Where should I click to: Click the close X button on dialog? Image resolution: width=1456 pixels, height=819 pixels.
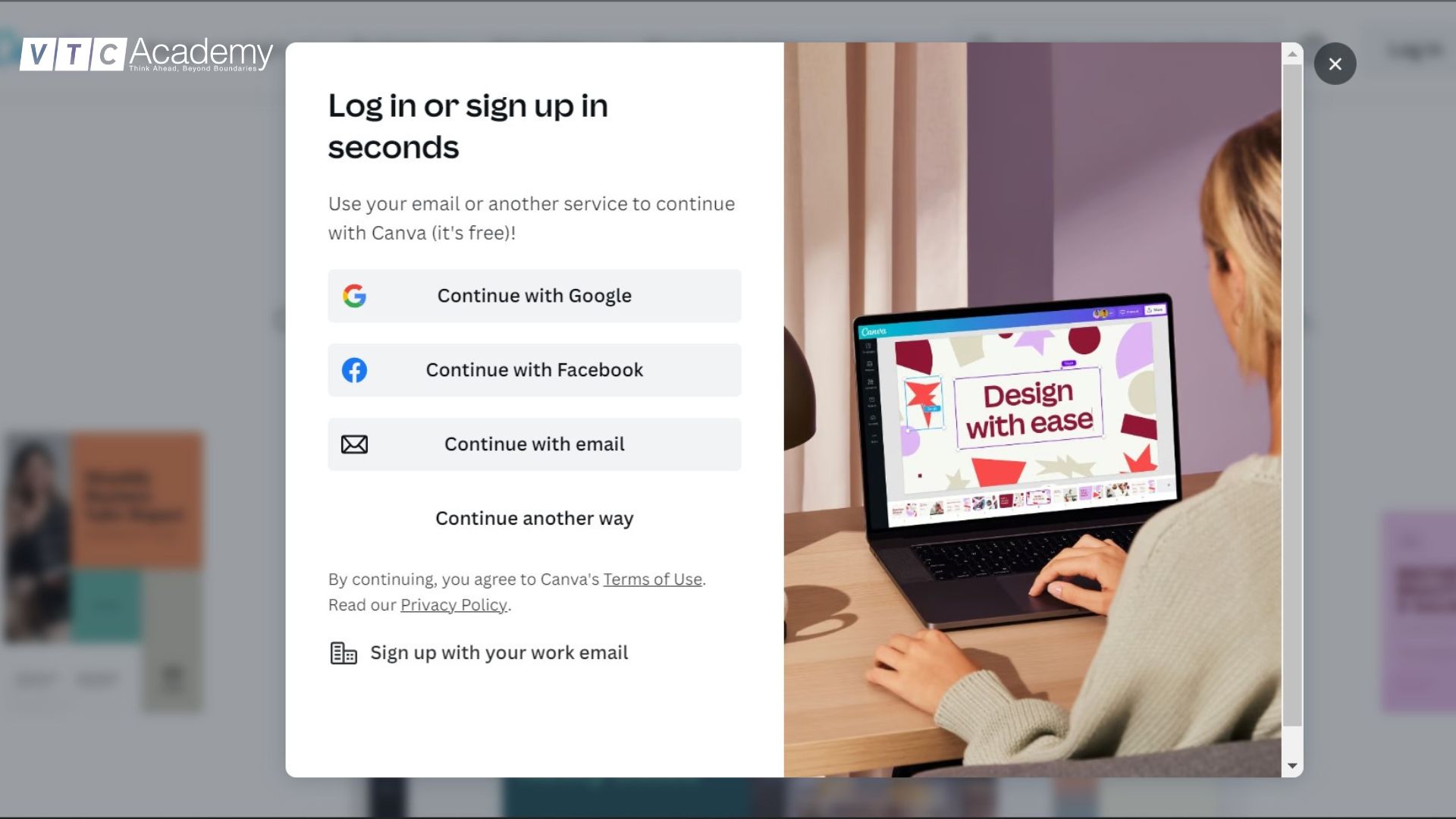click(1334, 63)
